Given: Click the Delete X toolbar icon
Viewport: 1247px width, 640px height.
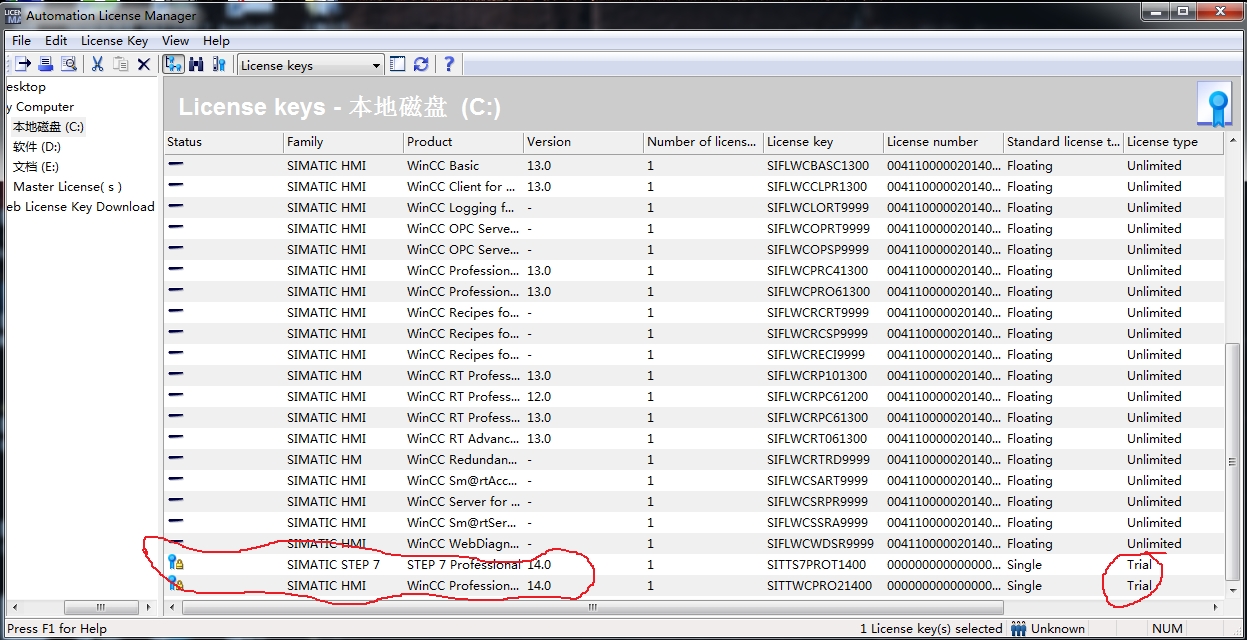Looking at the screenshot, I should (143, 65).
